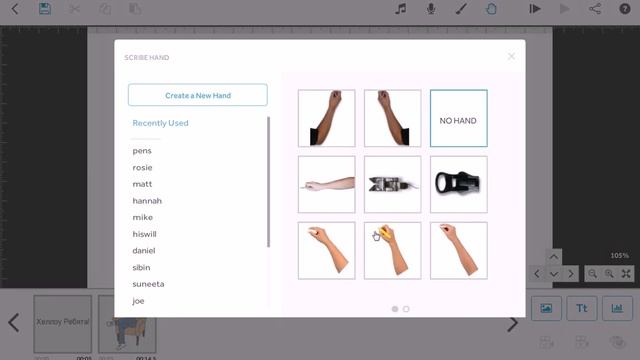
Task: Click the add text Tt button
Action: [582, 308]
